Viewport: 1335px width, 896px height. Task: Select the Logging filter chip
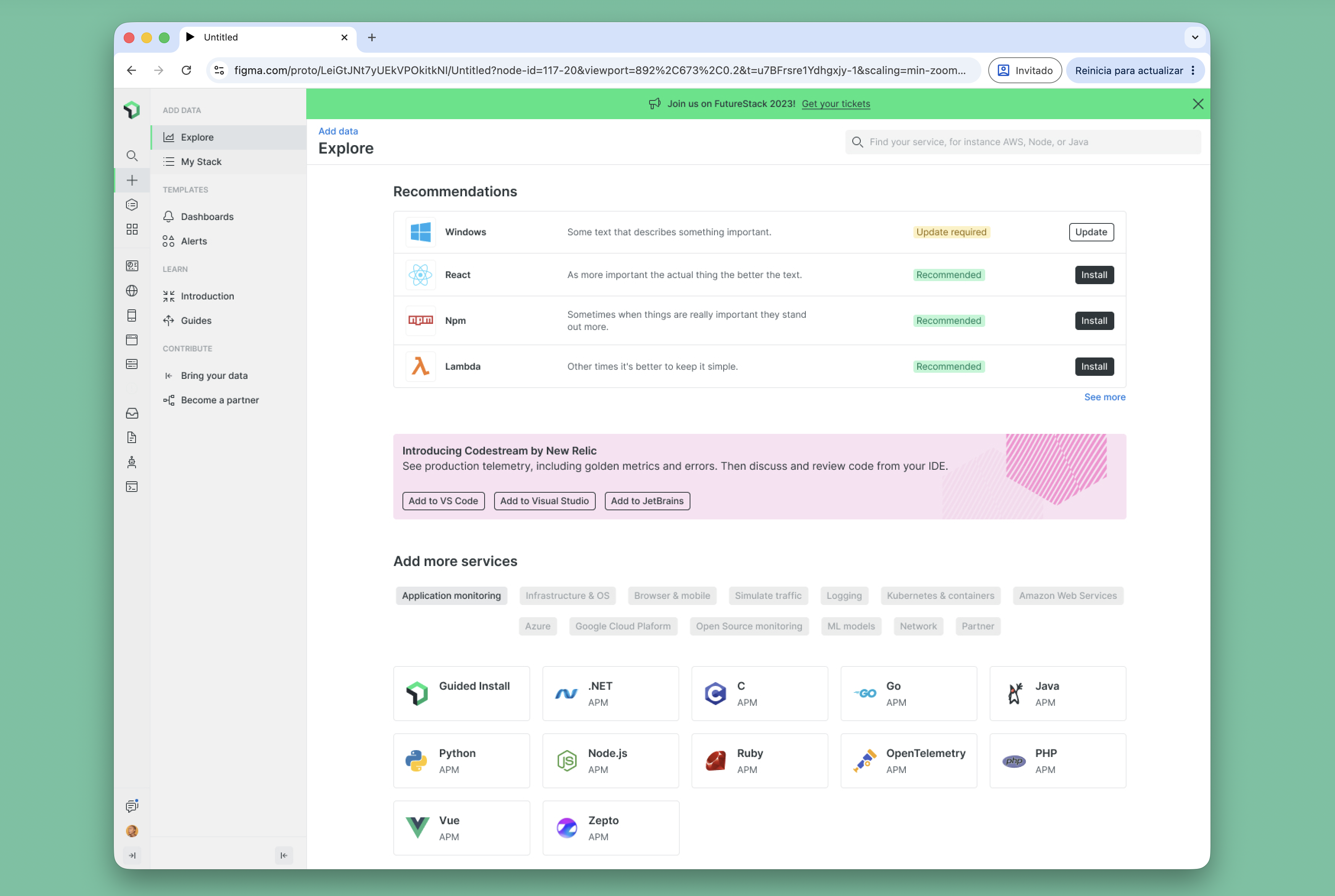[844, 595]
